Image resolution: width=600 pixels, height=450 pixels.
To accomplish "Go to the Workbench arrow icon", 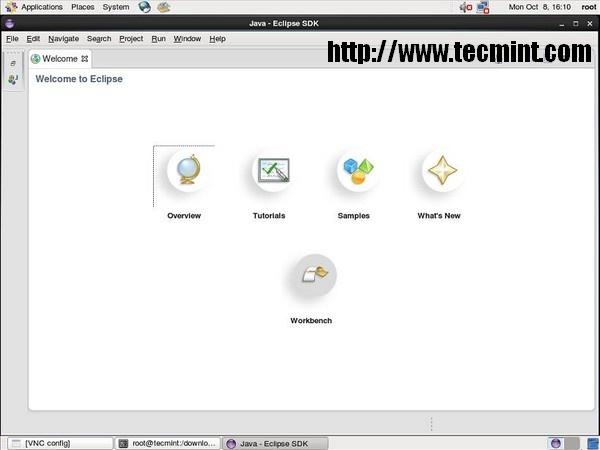I will (x=315, y=275).
